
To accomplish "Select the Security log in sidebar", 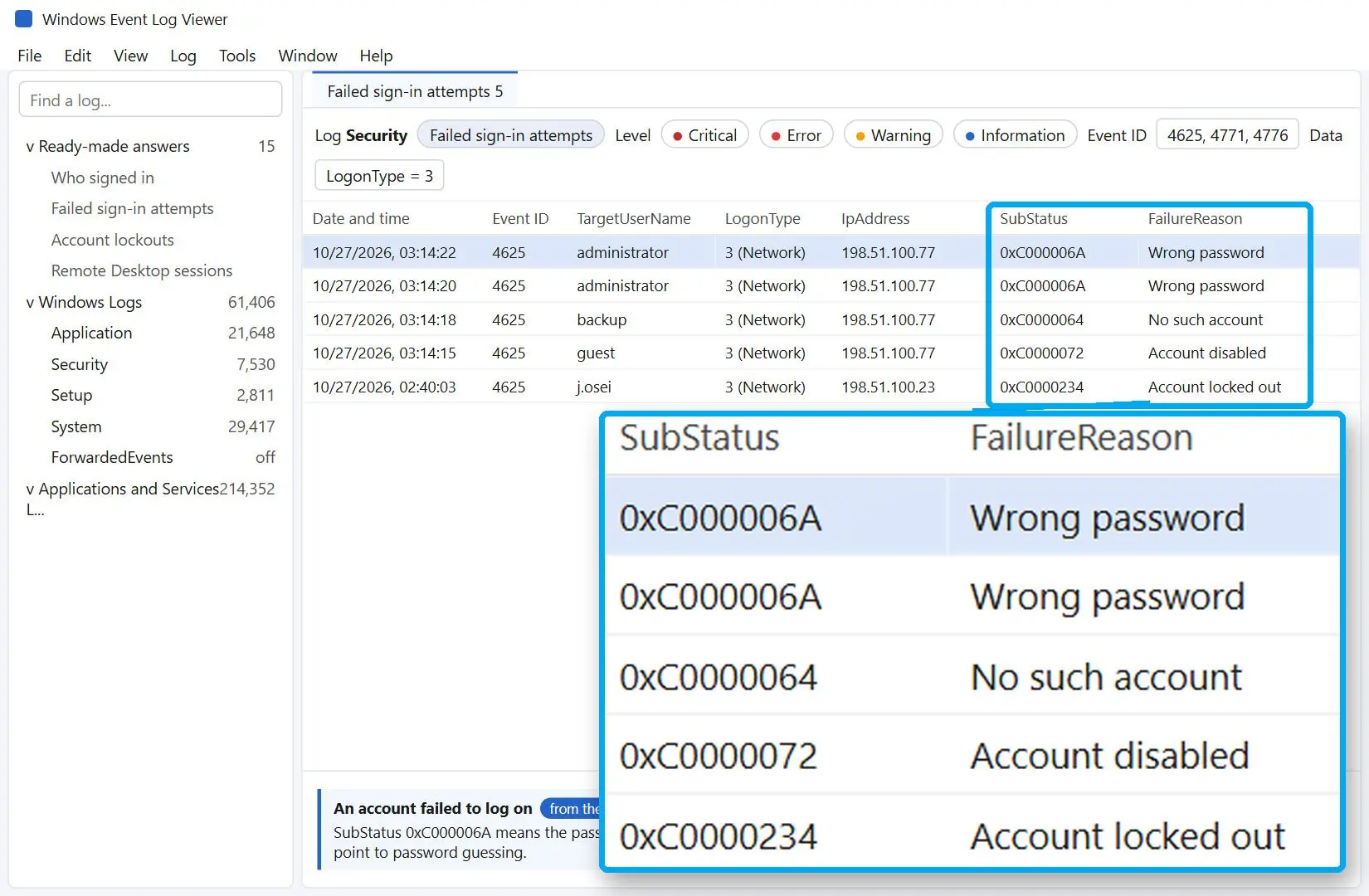I will pos(79,364).
